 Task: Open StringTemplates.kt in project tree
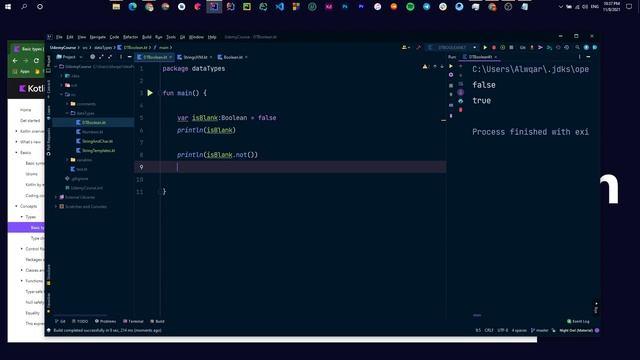[x=96, y=151]
